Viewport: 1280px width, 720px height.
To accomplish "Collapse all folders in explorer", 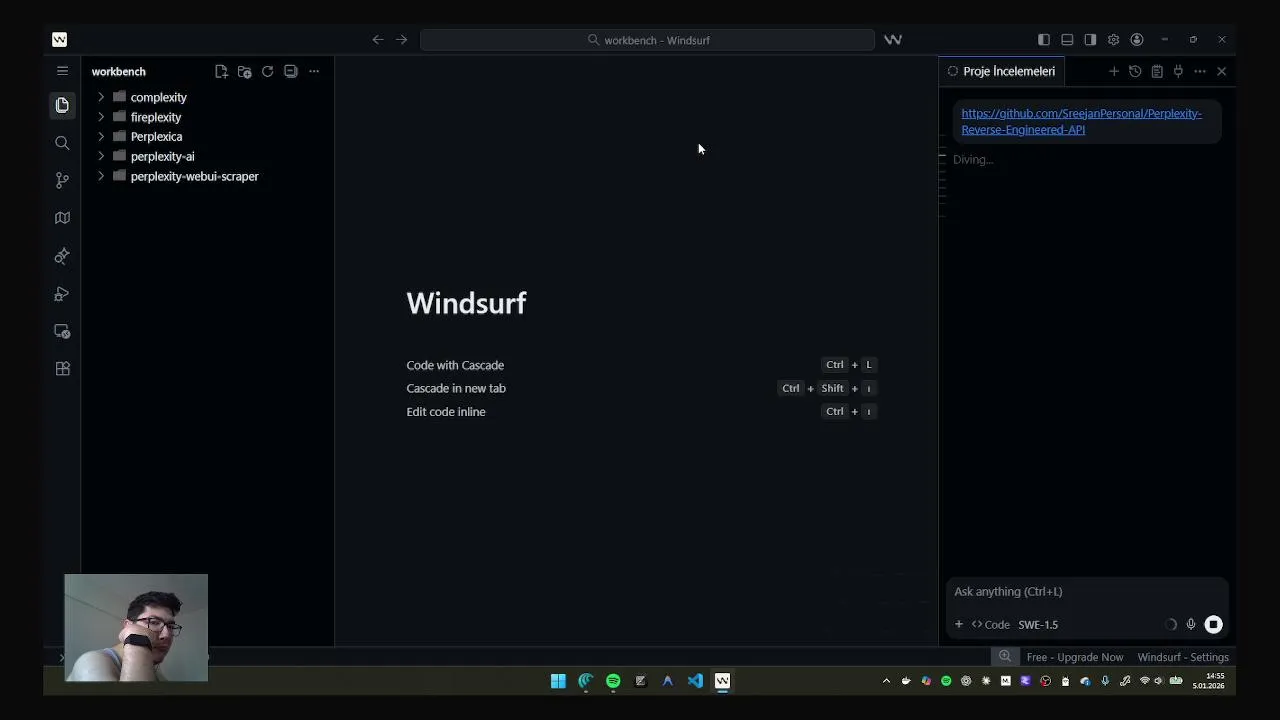I will (x=290, y=71).
